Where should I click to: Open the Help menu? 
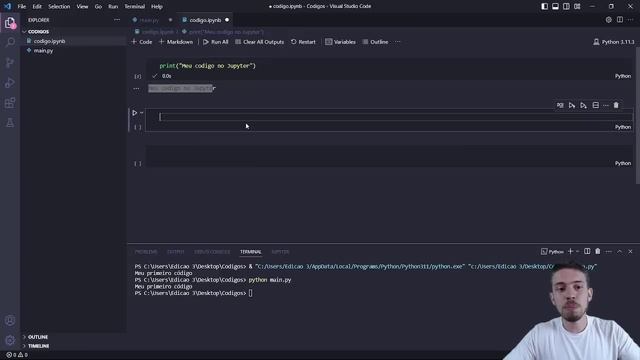(x=157, y=7)
